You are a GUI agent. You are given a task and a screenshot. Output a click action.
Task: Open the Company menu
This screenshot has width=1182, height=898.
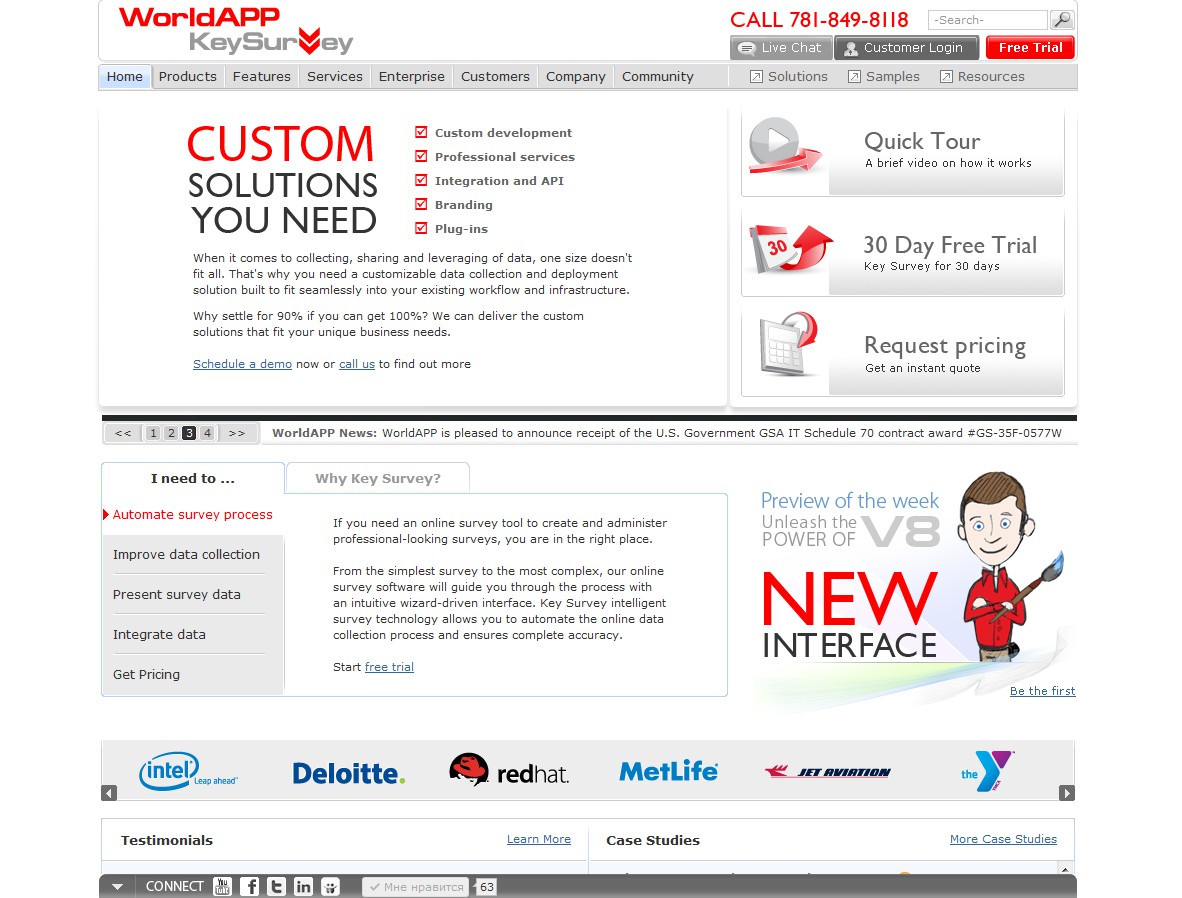coord(576,76)
